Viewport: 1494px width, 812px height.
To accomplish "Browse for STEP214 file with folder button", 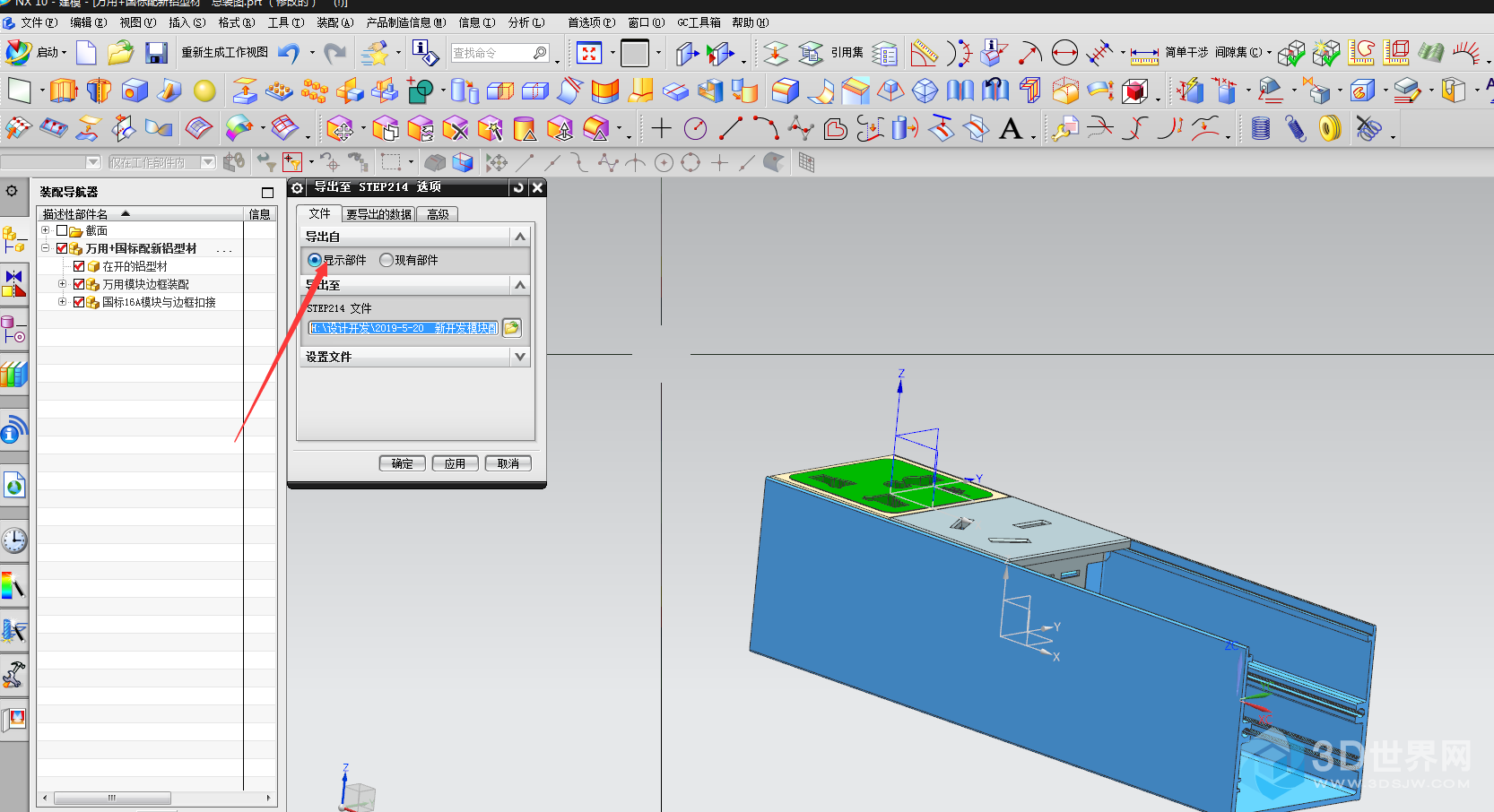I will click(512, 328).
